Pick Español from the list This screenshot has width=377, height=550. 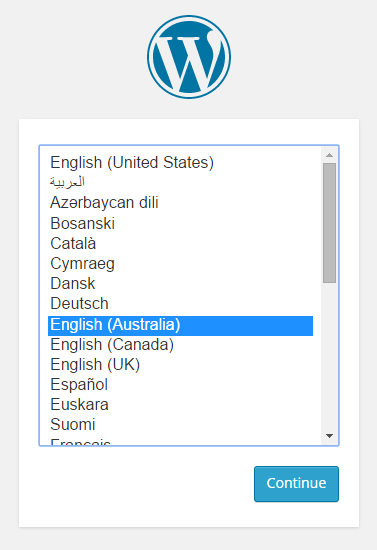click(180, 384)
